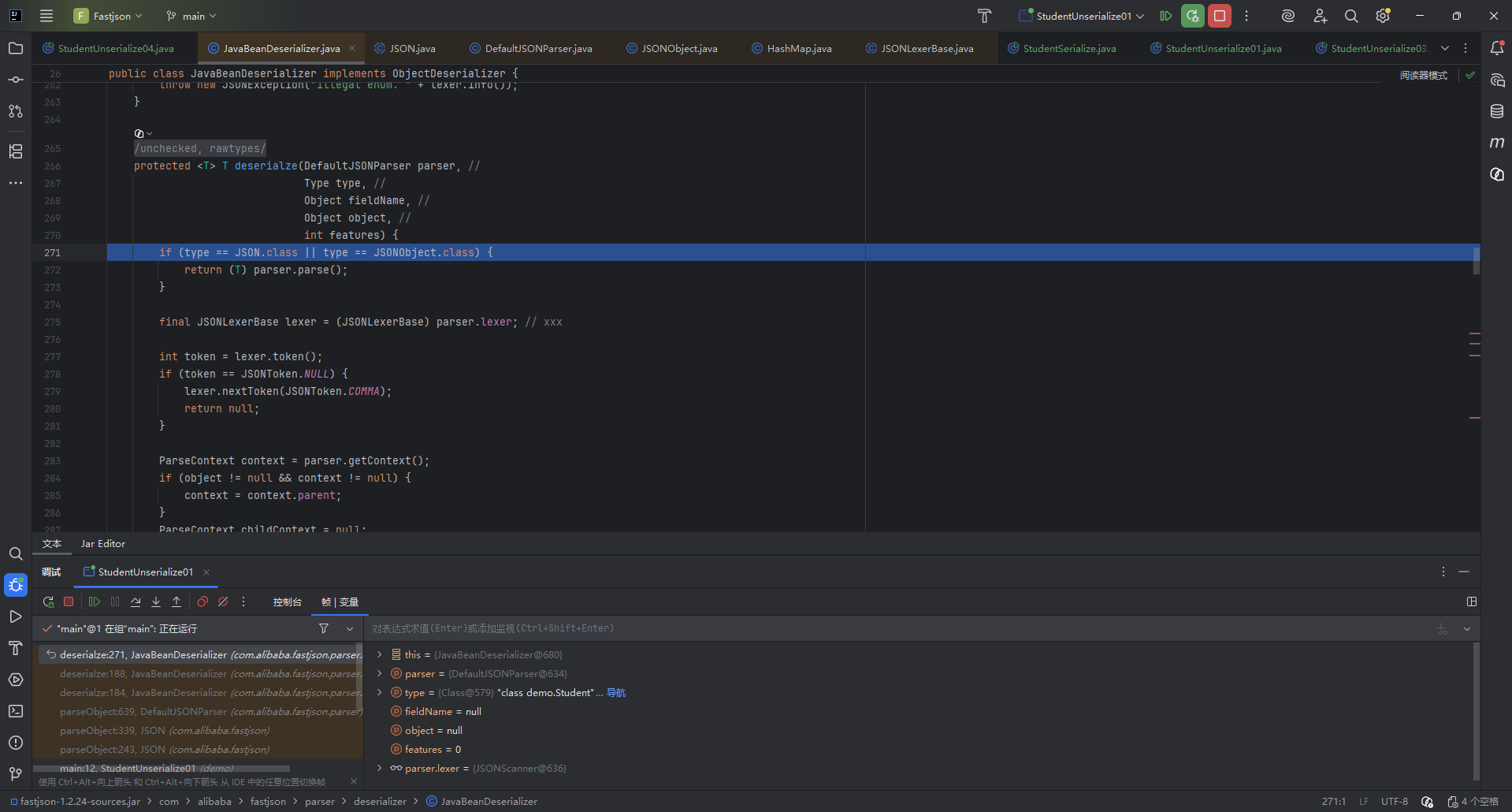This screenshot has width=1512, height=812.
Task: Step out in debug toolbar
Action: click(x=176, y=602)
